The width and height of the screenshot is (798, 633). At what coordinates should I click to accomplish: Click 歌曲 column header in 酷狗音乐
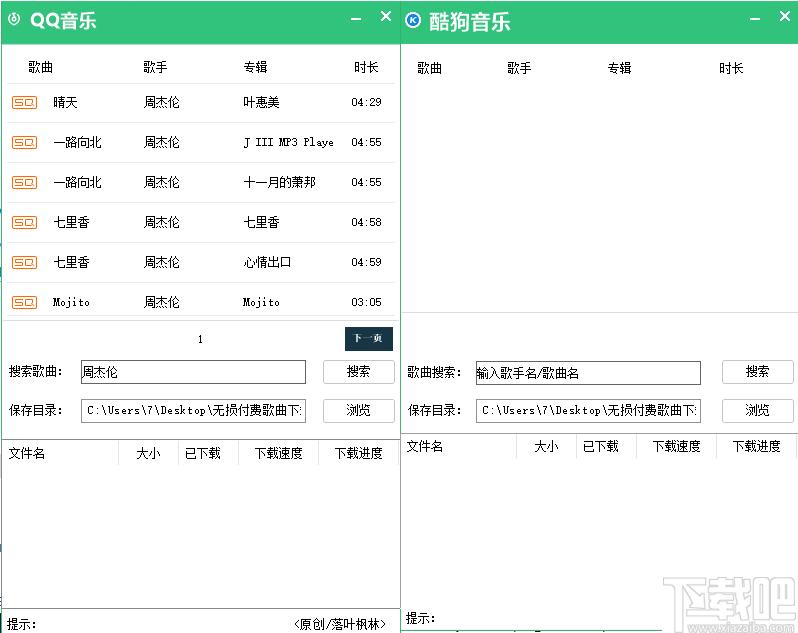click(430, 68)
